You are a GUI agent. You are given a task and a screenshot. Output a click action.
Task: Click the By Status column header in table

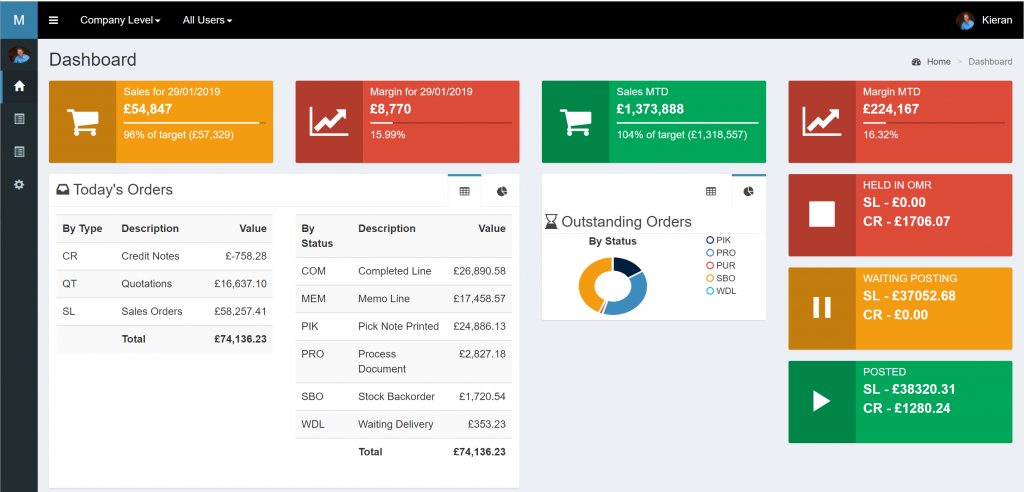point(317,236)
